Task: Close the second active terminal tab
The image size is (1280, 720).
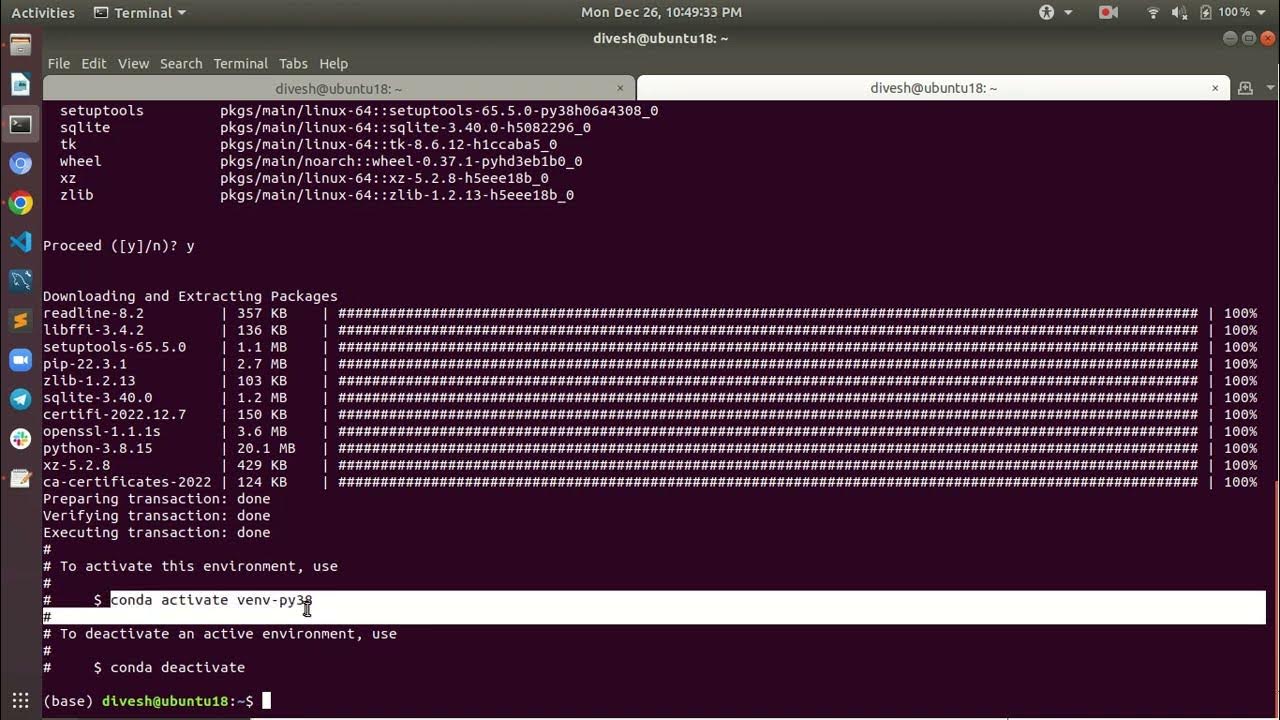Action: (1215, 88)
